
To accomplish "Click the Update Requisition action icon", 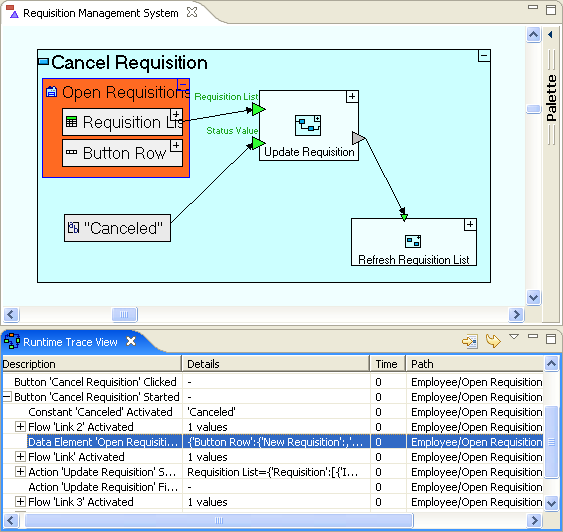I will (x=308, y=125).
